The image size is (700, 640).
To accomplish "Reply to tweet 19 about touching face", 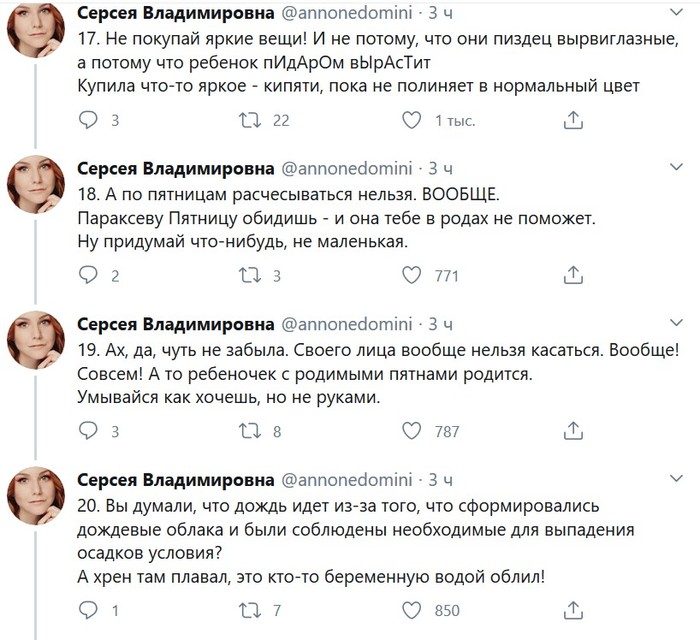I will pos(89,431).
